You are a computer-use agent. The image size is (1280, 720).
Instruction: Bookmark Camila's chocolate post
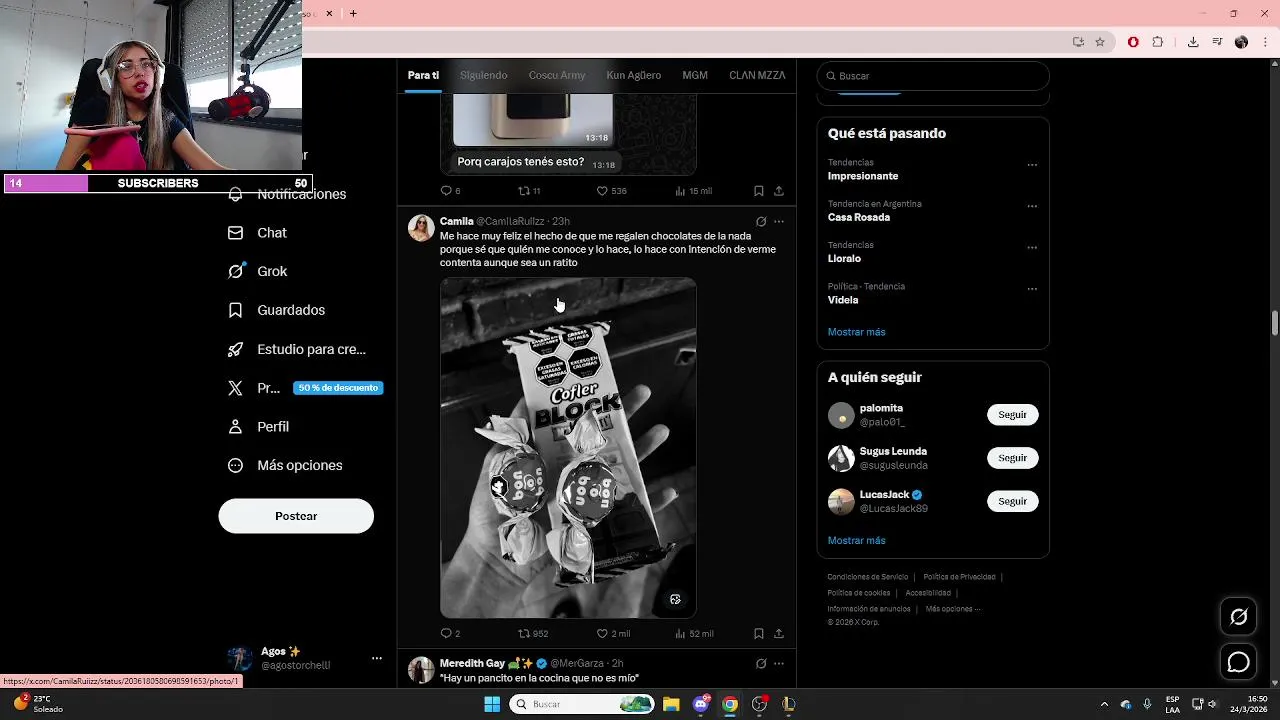(x=759, y=633)
